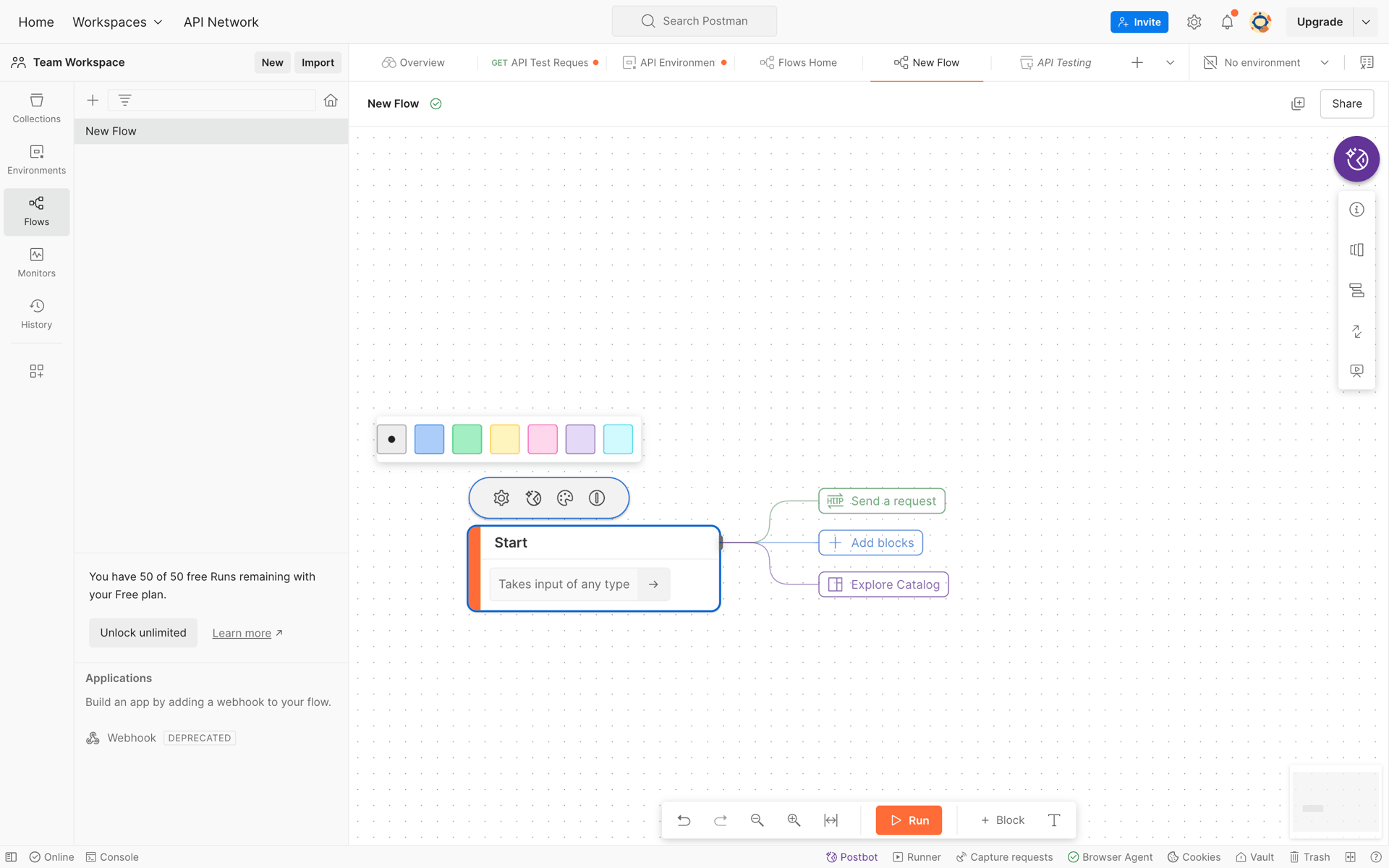Open the scenarios list icon on right rail
The height and width of the screenshot is (868, 1389).
1356,291
